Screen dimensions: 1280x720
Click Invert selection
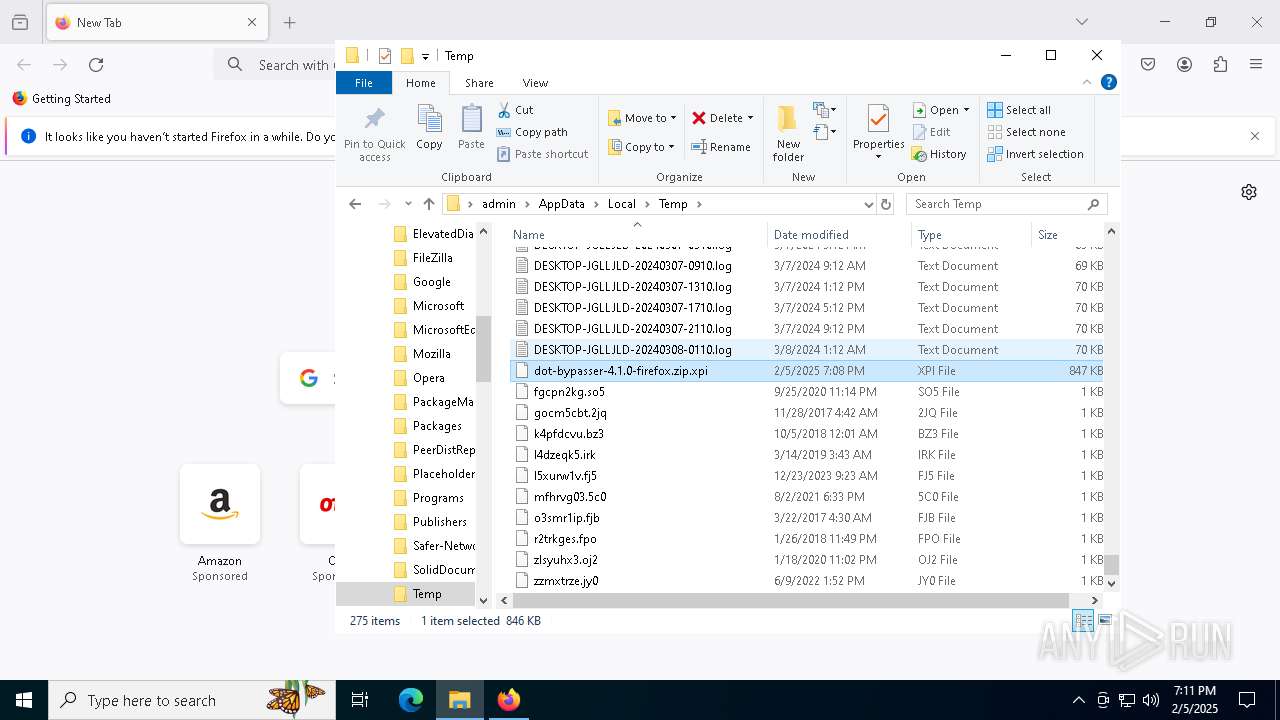tap(1035, 154)
